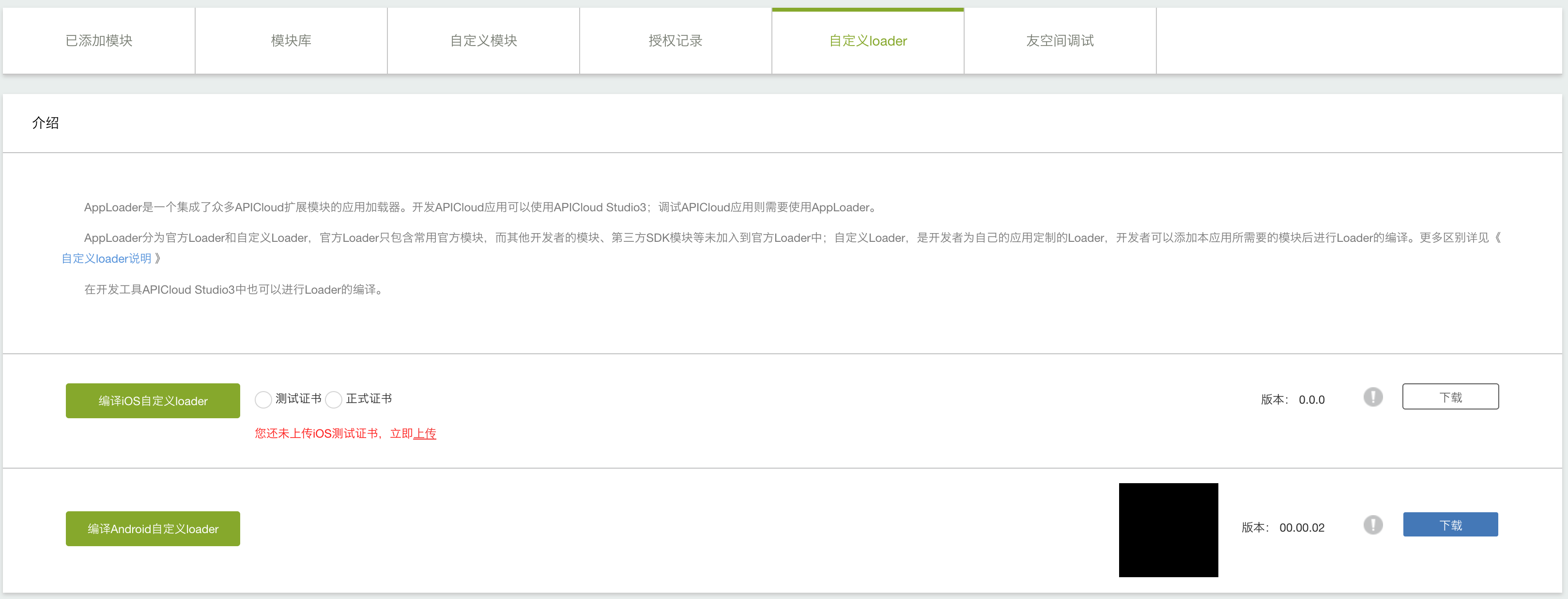
Task: Select the 自定义loader tab
Action: point(868,41)
